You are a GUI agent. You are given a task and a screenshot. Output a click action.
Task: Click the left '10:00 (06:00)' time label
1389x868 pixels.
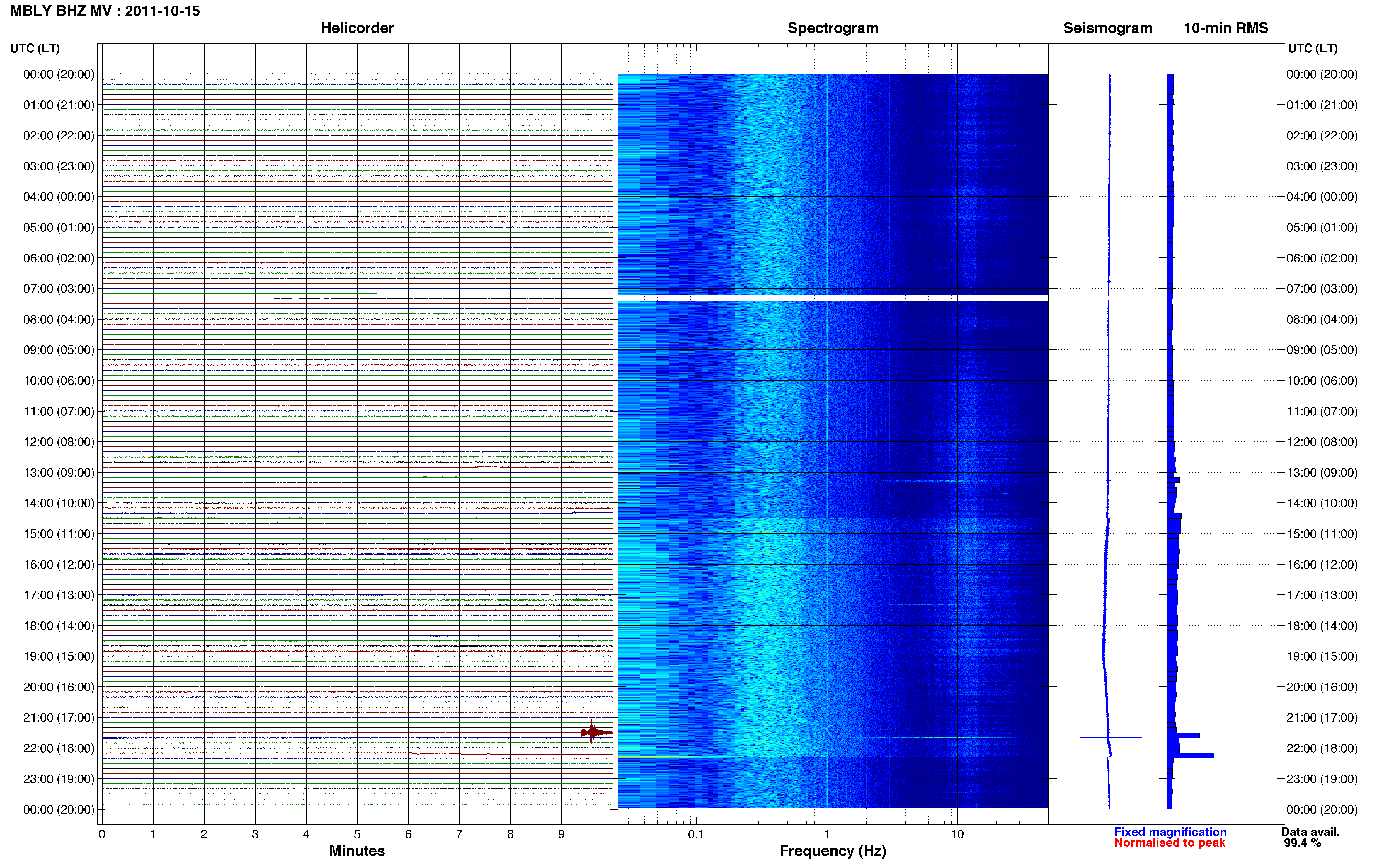(x=59, y=381)
